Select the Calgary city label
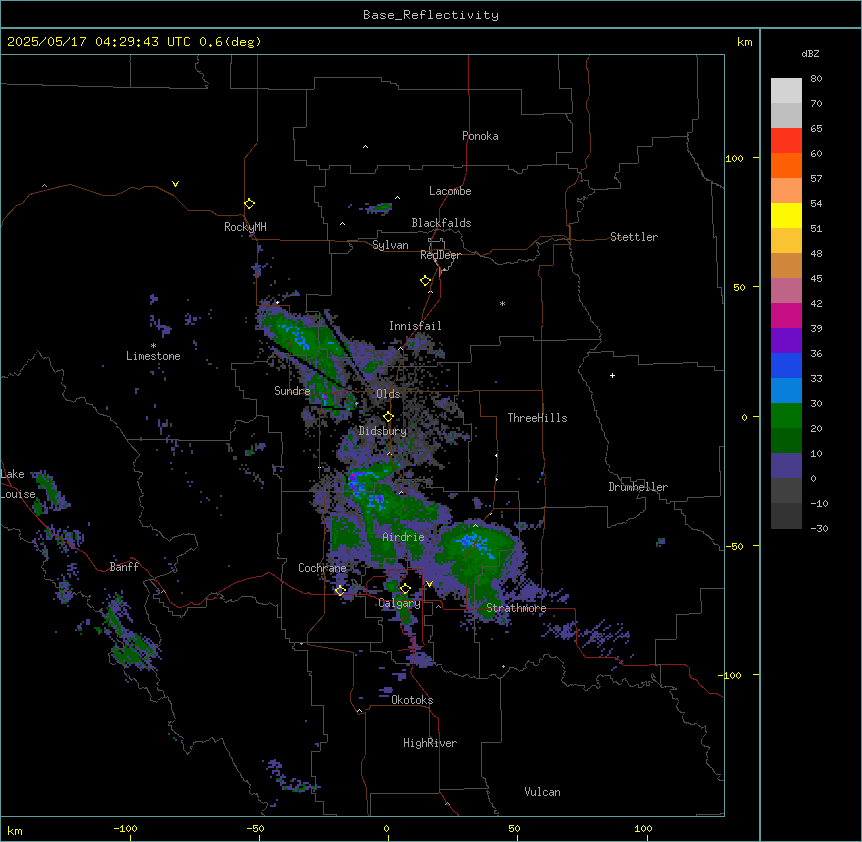This screenshot has width=862, height=842. pyautogui.click(x=399, y=603)
